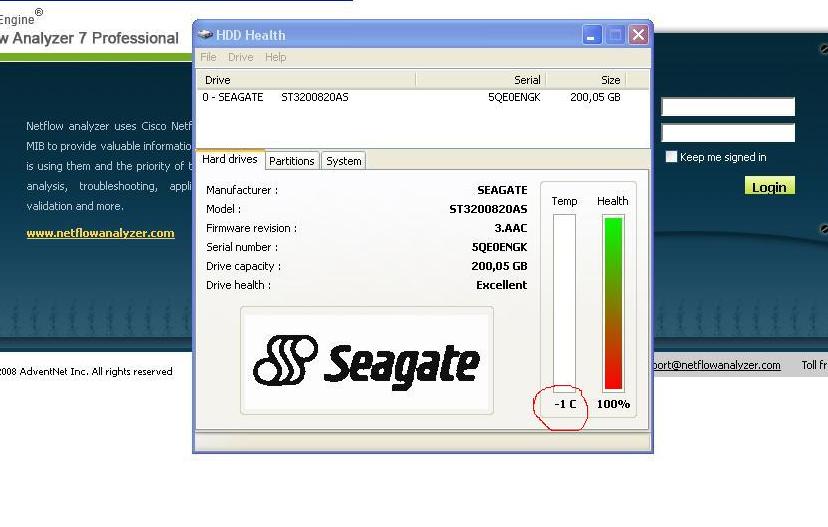Screen dimensions: 828x527
Task: Click the 200,05 GB size in drive list
Action: pos(595,97)
